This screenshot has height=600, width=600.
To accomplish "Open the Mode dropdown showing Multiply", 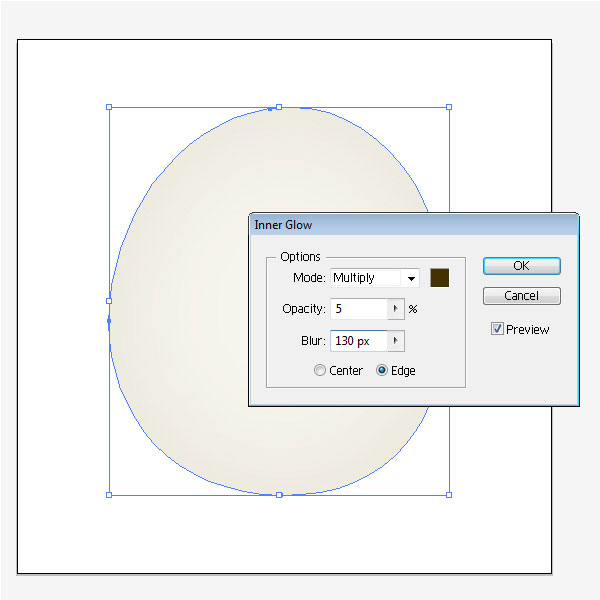I will pyautogui.click(x=375, y=278).
